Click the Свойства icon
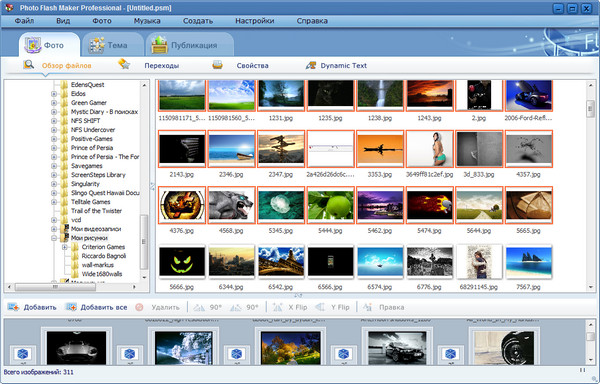The image size is (600, 384). point(217,65)
